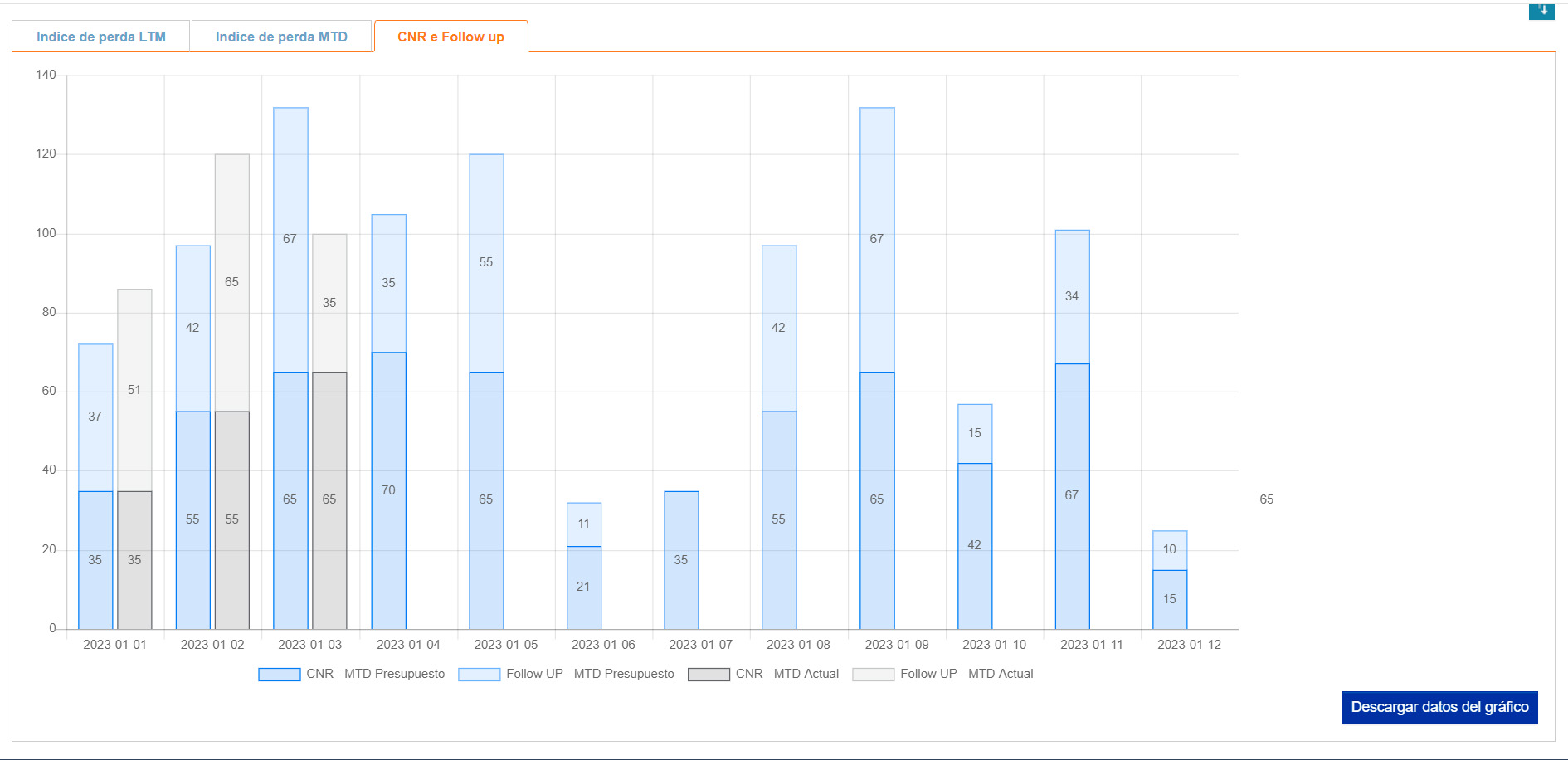Click gray Follow UP Actual 65 segment, 2023-01-02

click(232, 282)
